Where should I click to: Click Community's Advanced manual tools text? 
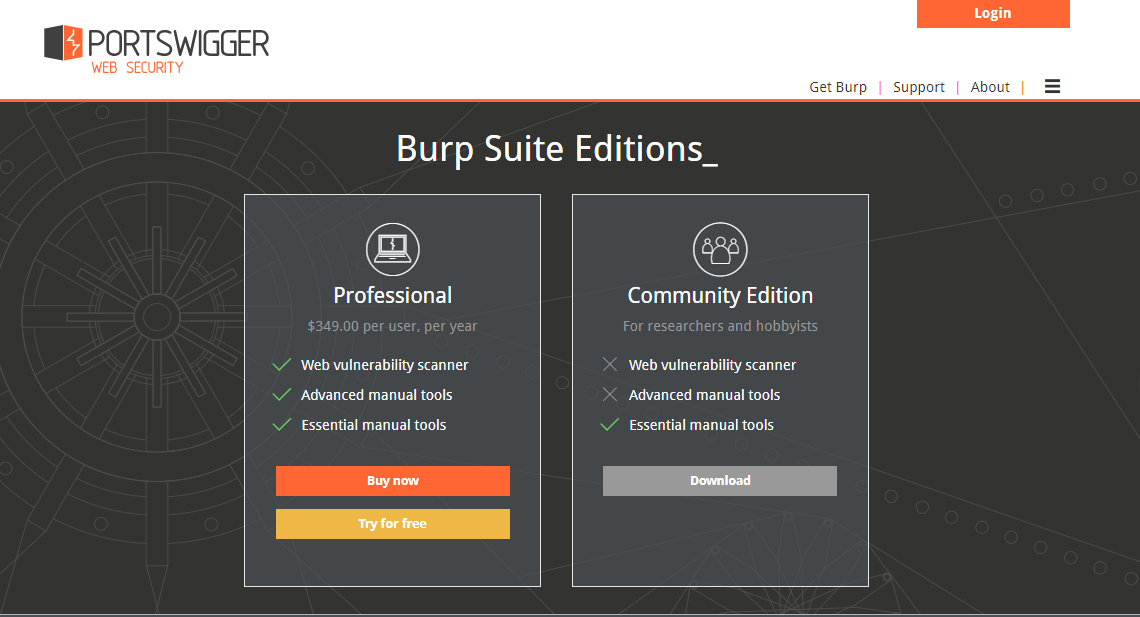(x=705, y=395)
